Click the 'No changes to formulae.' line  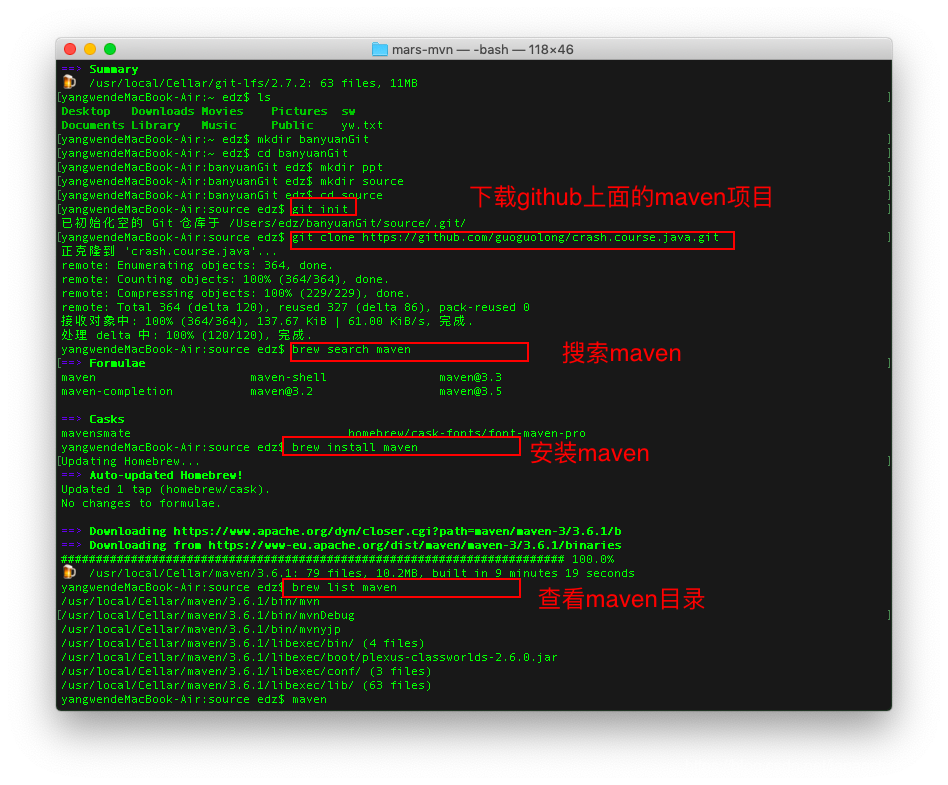[x=141, y=503]
